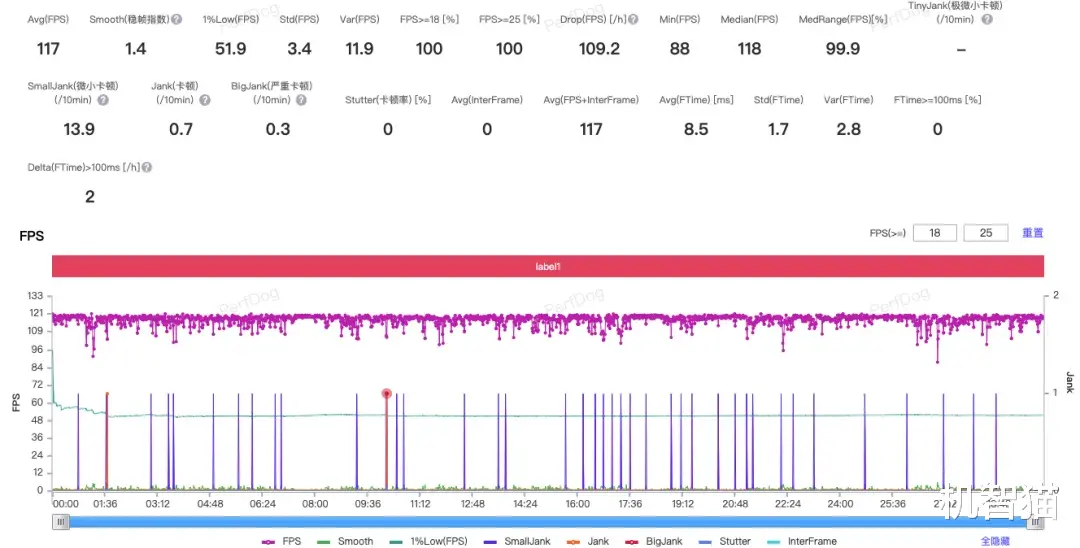Click TinyJank help question mark icon
Screen dimensions: 1080x548
click(x=987, y=19)
